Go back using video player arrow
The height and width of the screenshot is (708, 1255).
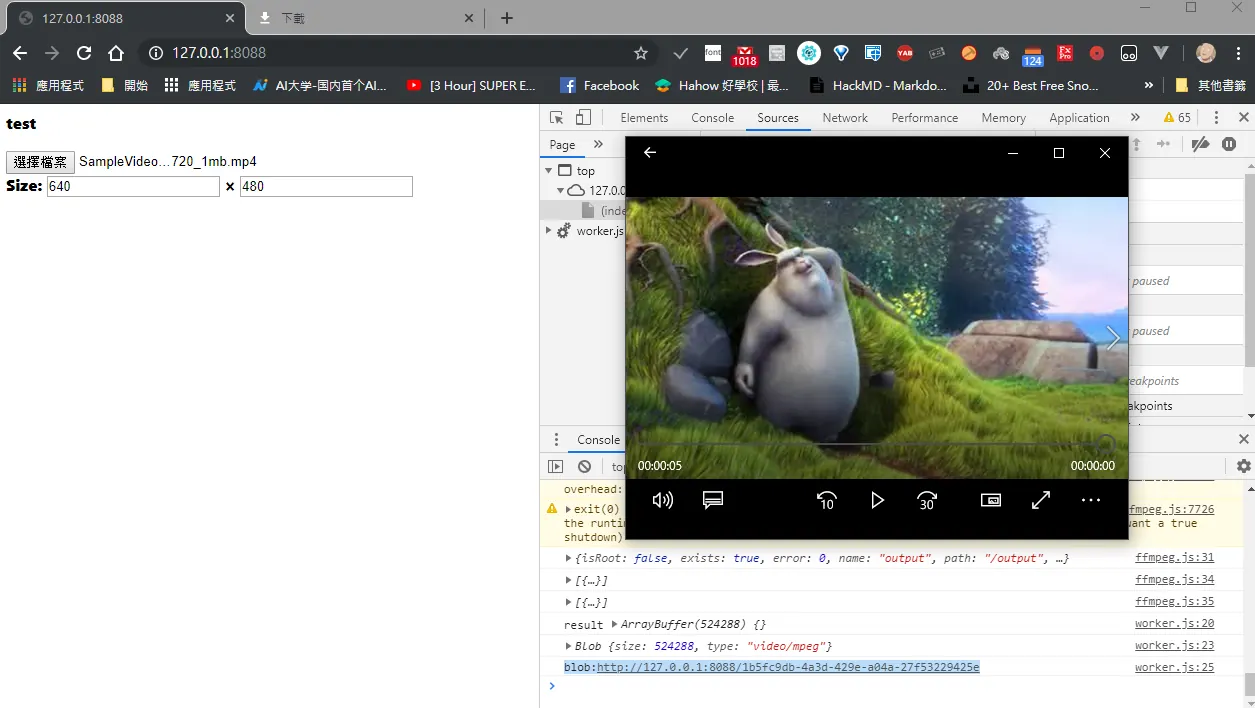650,152
